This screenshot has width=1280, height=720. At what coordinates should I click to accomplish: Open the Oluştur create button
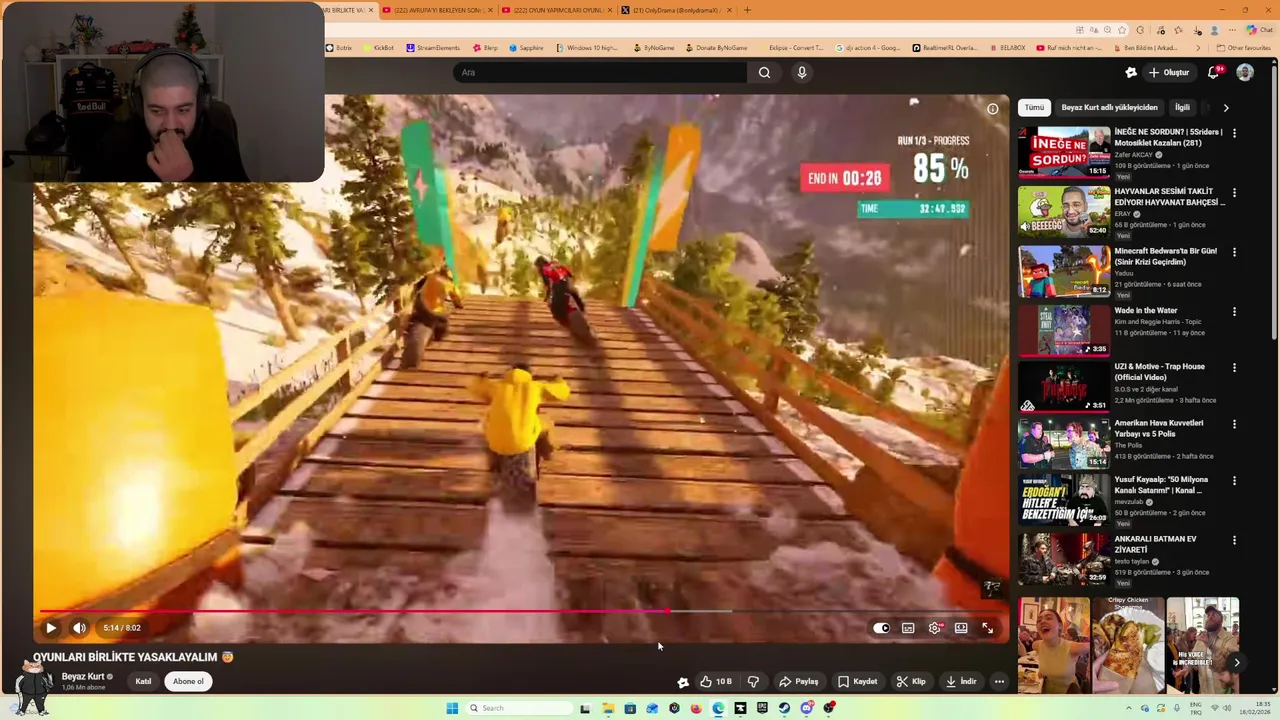click(1169, 72)
